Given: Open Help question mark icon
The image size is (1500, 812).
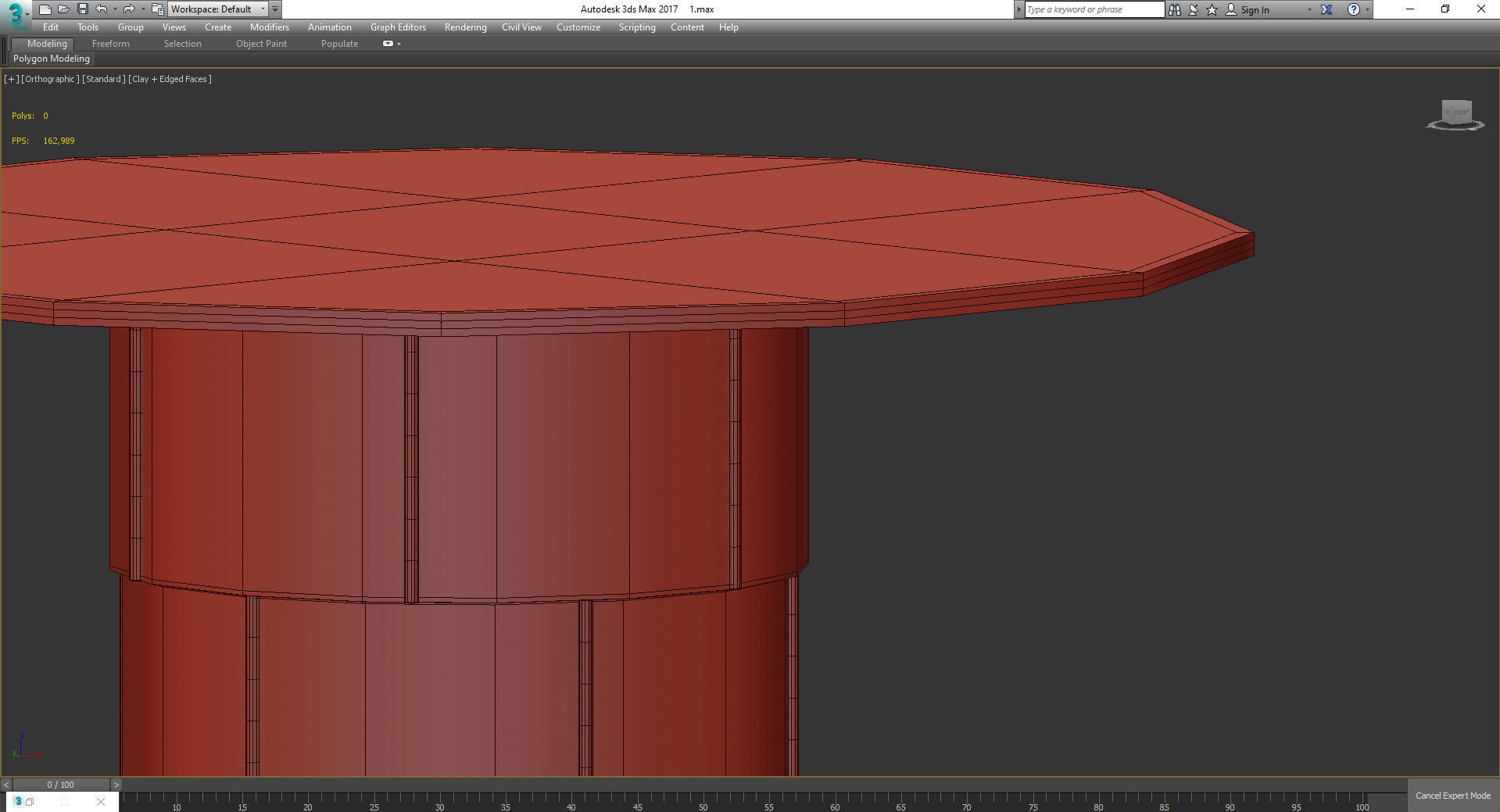Looking at the screenshot, I should tap(1354, 9).
